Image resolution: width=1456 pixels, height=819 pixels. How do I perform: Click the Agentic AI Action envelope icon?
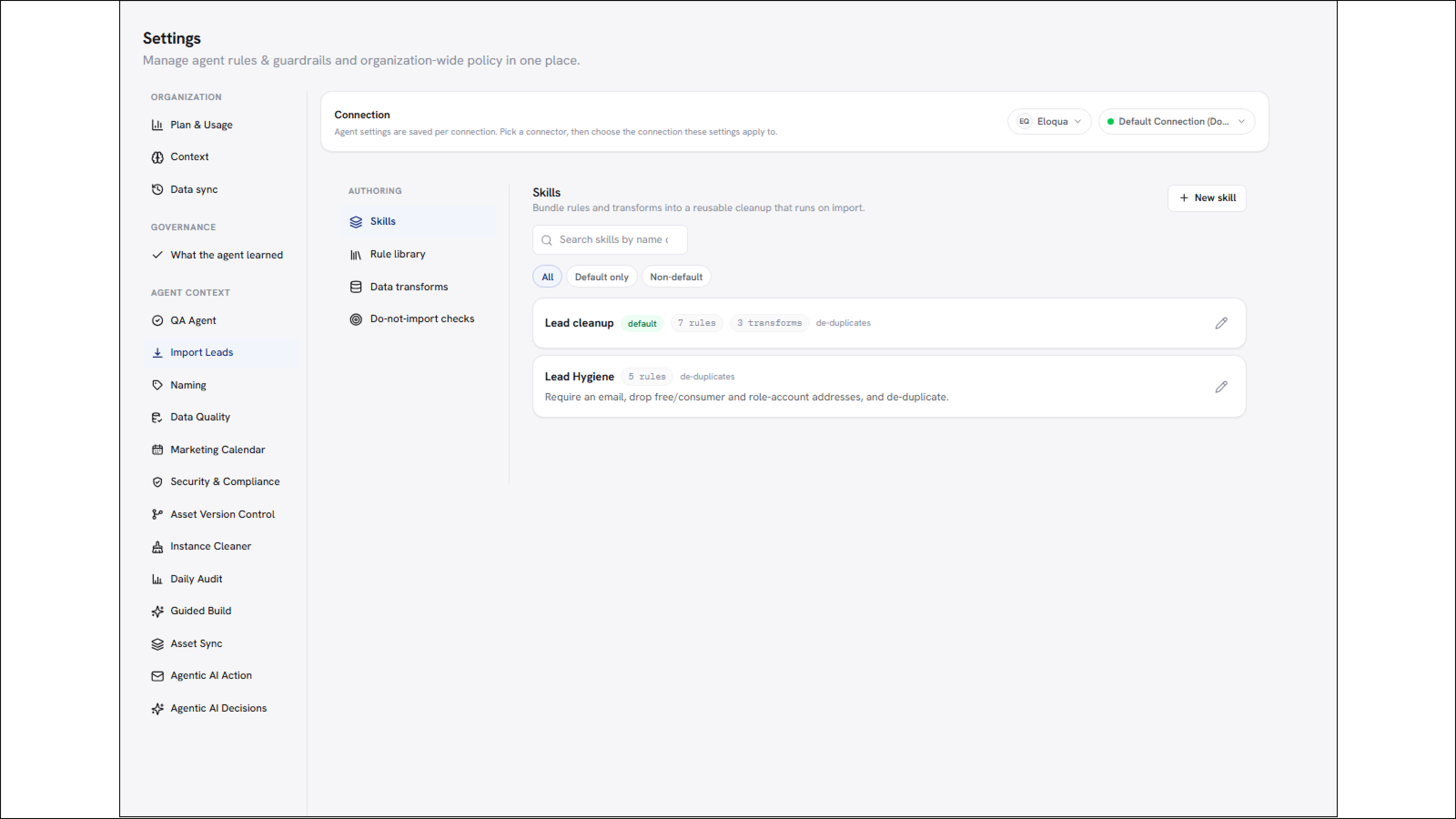point(157,676)
